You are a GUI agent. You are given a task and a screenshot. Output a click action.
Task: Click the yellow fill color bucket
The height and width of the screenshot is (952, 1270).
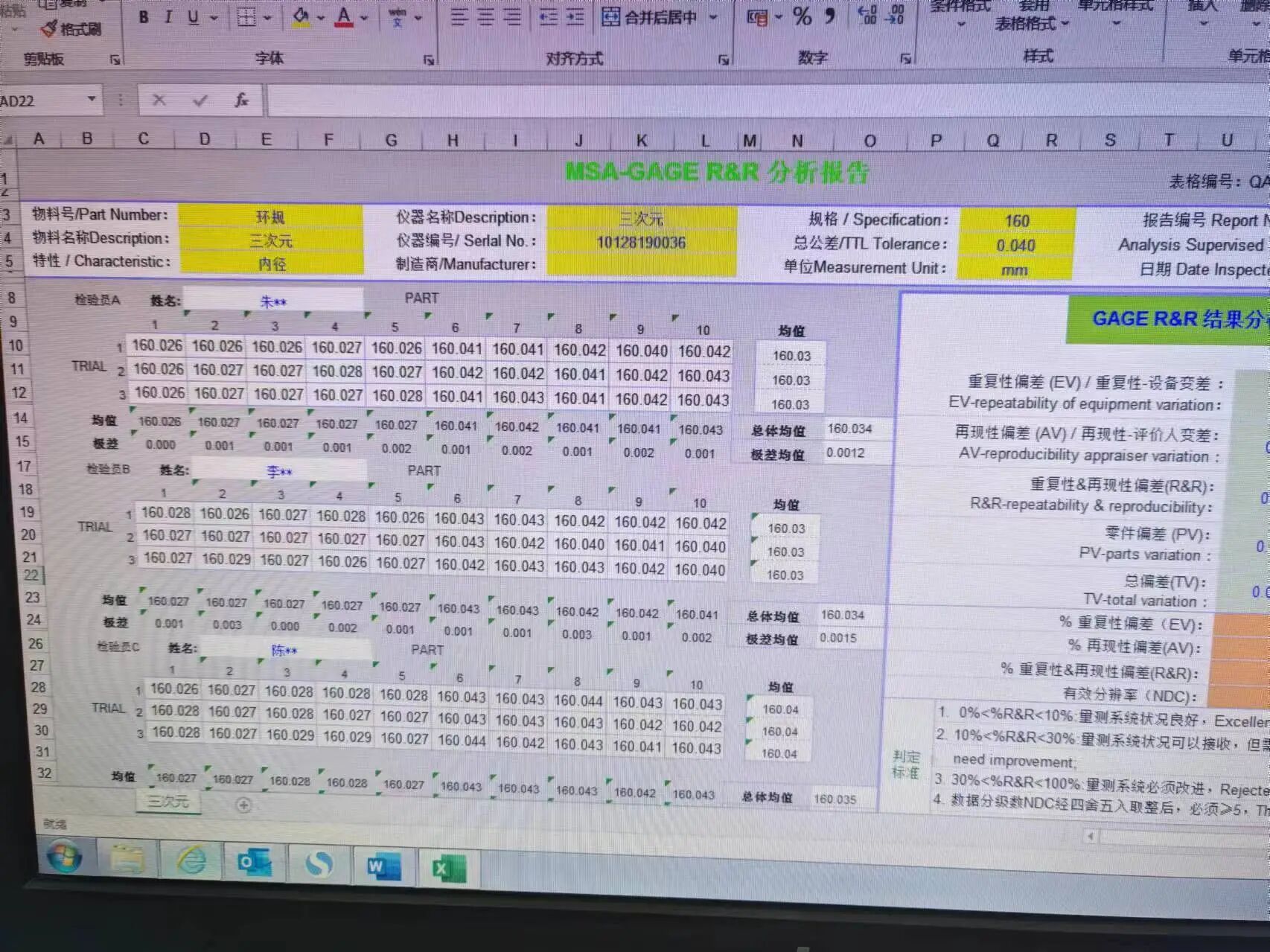point(301,17)
